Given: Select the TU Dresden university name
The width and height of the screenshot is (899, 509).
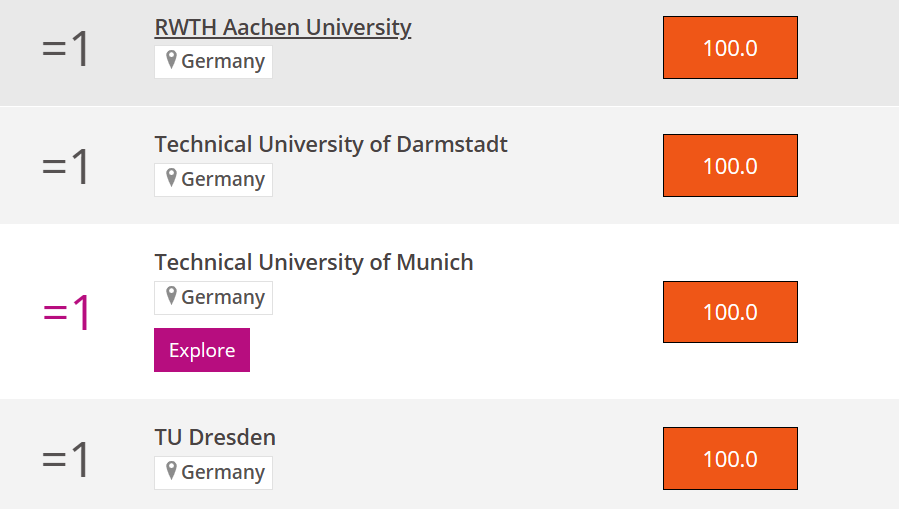Looking at the screenshot, I should point(215,437).
